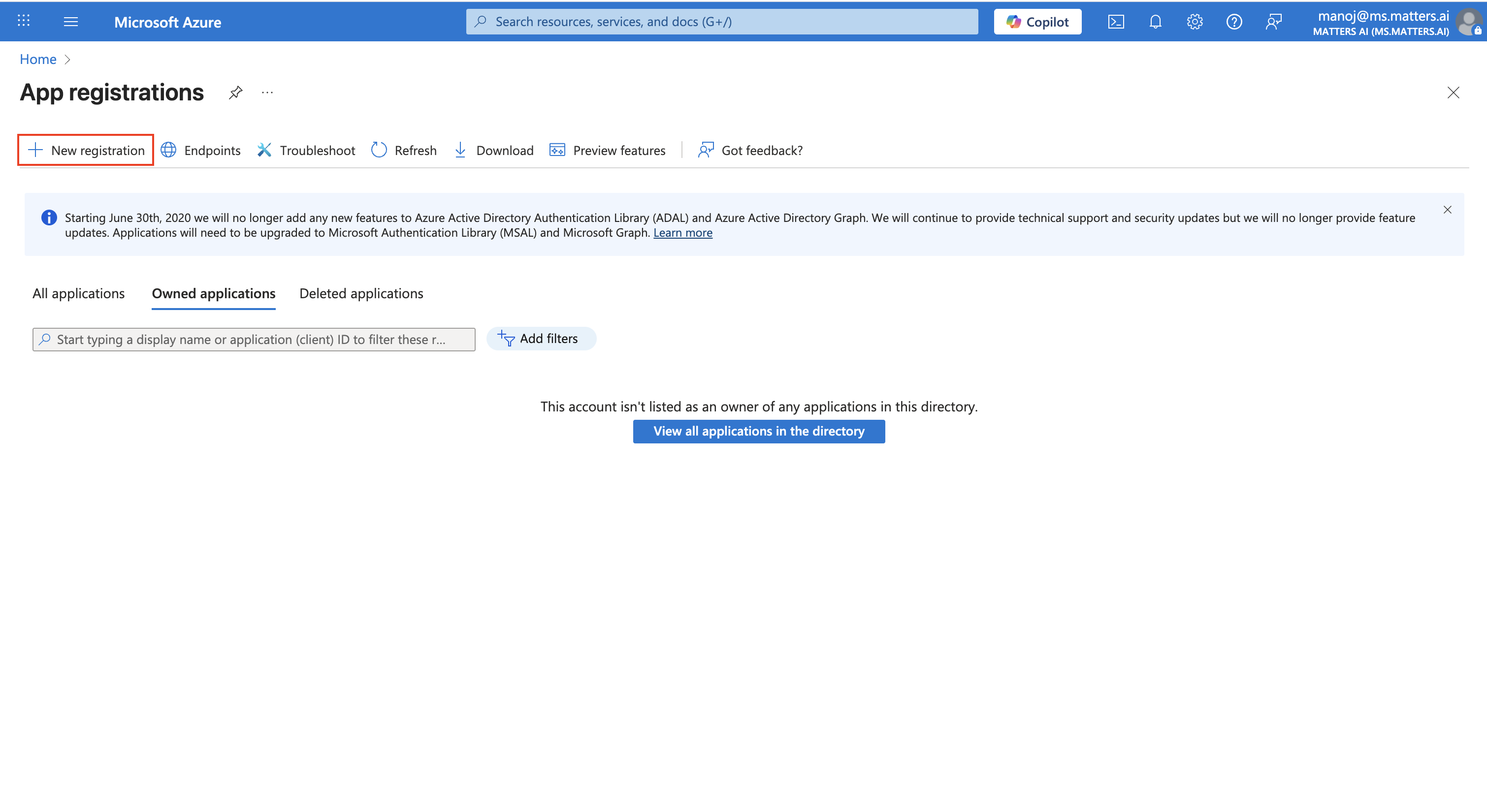Close the App registrations blade
1487x812 pixels.
tap(1453, 93)
